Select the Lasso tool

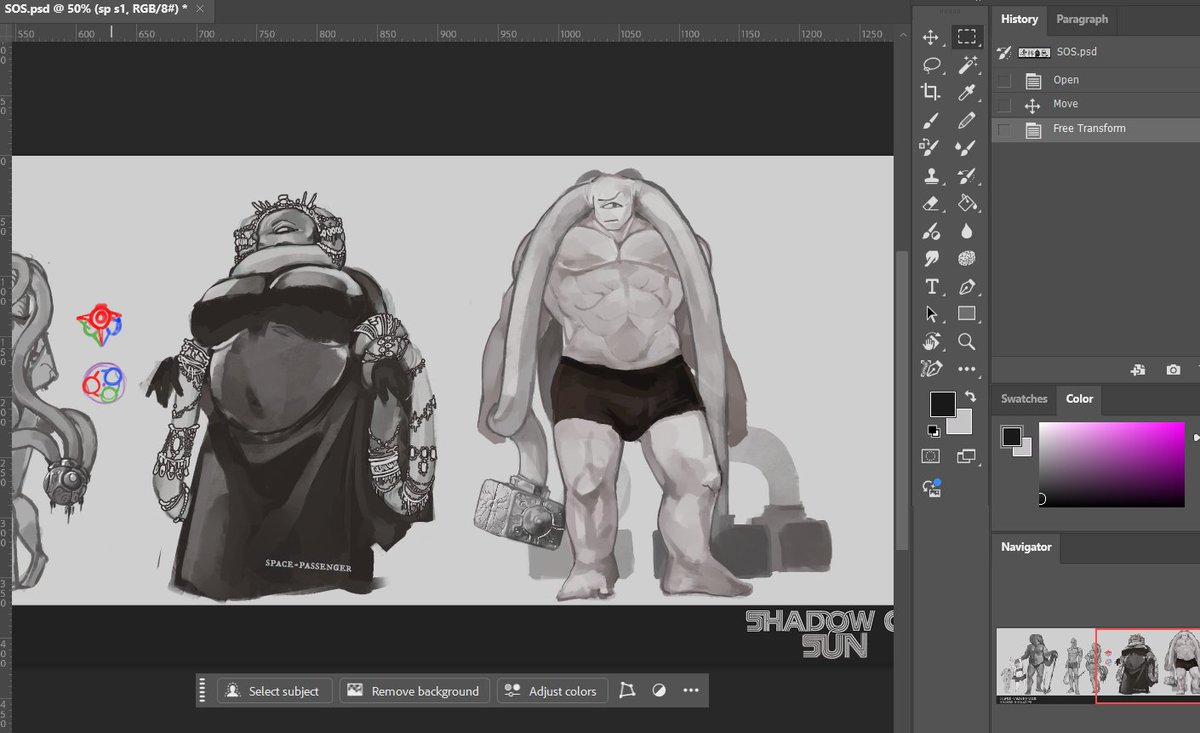tap(931, 65)
